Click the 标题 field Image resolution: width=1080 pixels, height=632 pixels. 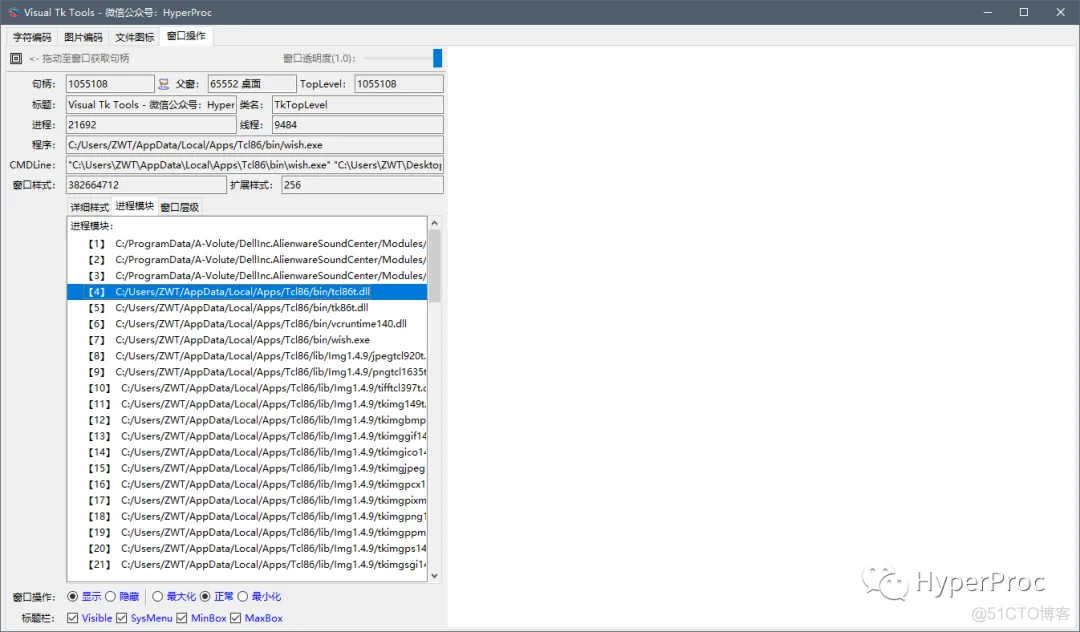(x=152, y=105)
